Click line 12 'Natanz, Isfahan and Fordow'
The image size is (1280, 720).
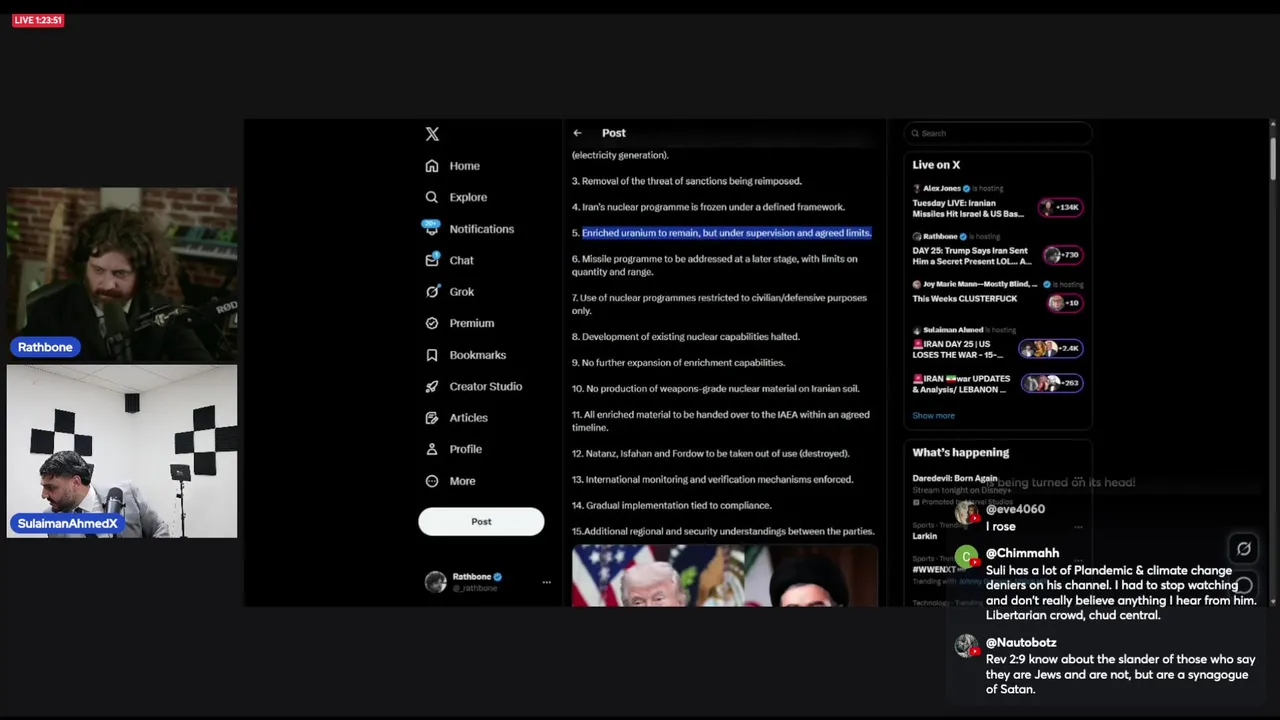tap(711, 454)
